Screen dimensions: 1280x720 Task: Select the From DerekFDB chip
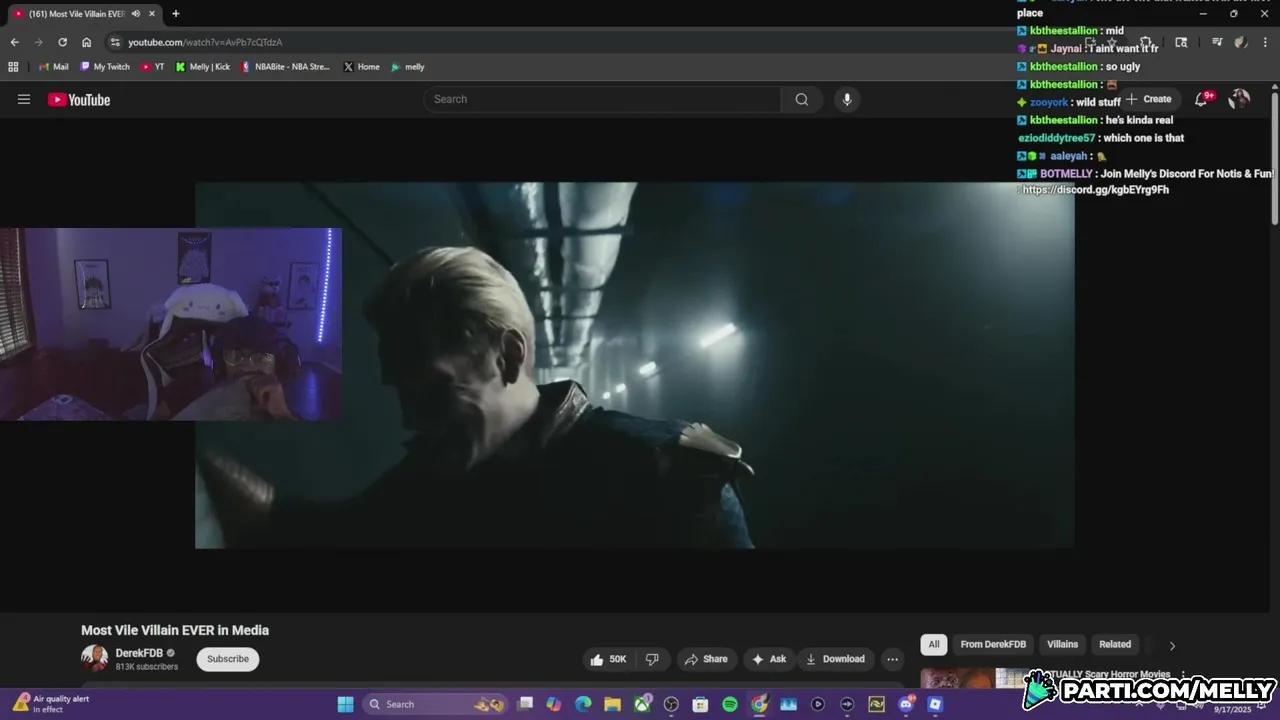[993, 644]
